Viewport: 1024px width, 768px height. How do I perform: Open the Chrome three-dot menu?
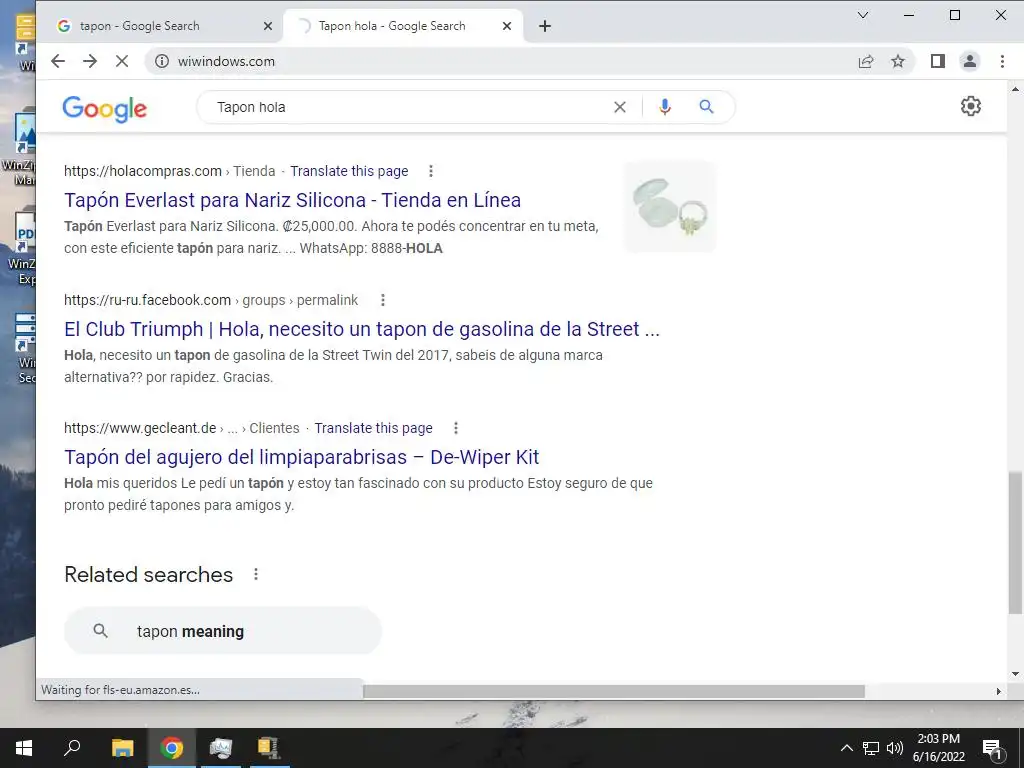tap(1002, 61)
